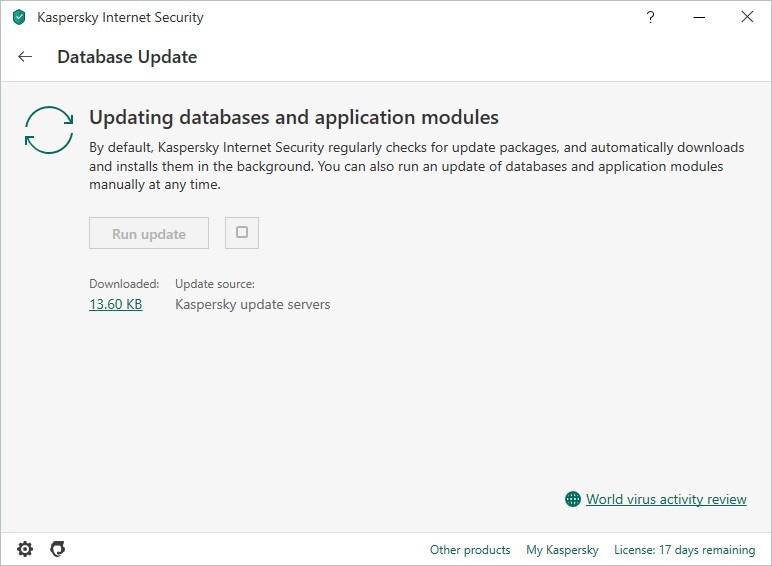Minimize the Kaspersky Internet Security window

[699, 17]
